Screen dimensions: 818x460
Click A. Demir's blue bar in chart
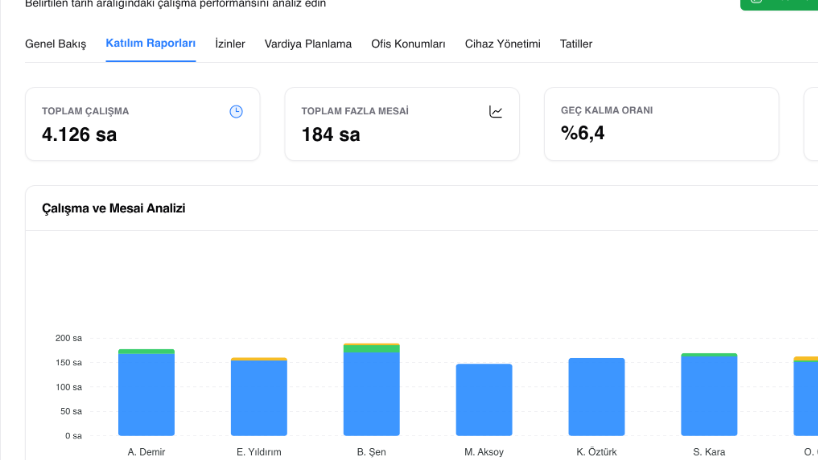(x=146, y=395)
